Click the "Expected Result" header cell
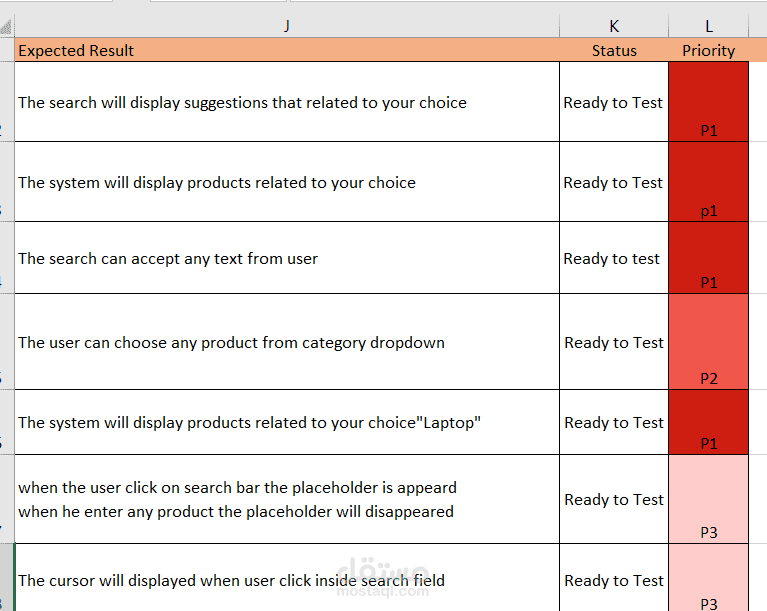 click(x=286, y=50)
